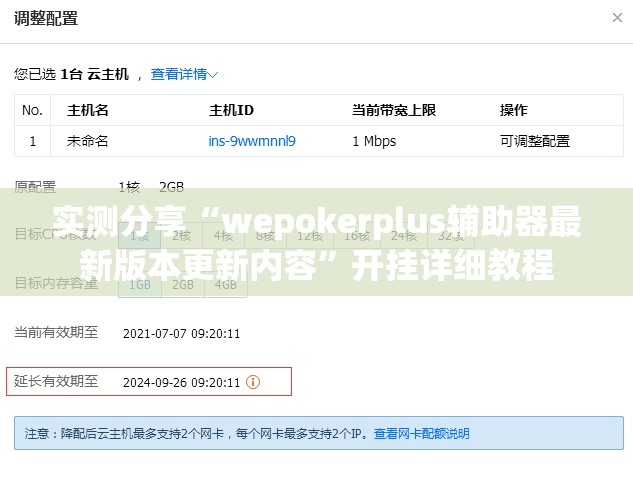The width and height of the screenshot is (633, 485).
Task: Click the 原配置 label
Action: pos(35,187)
